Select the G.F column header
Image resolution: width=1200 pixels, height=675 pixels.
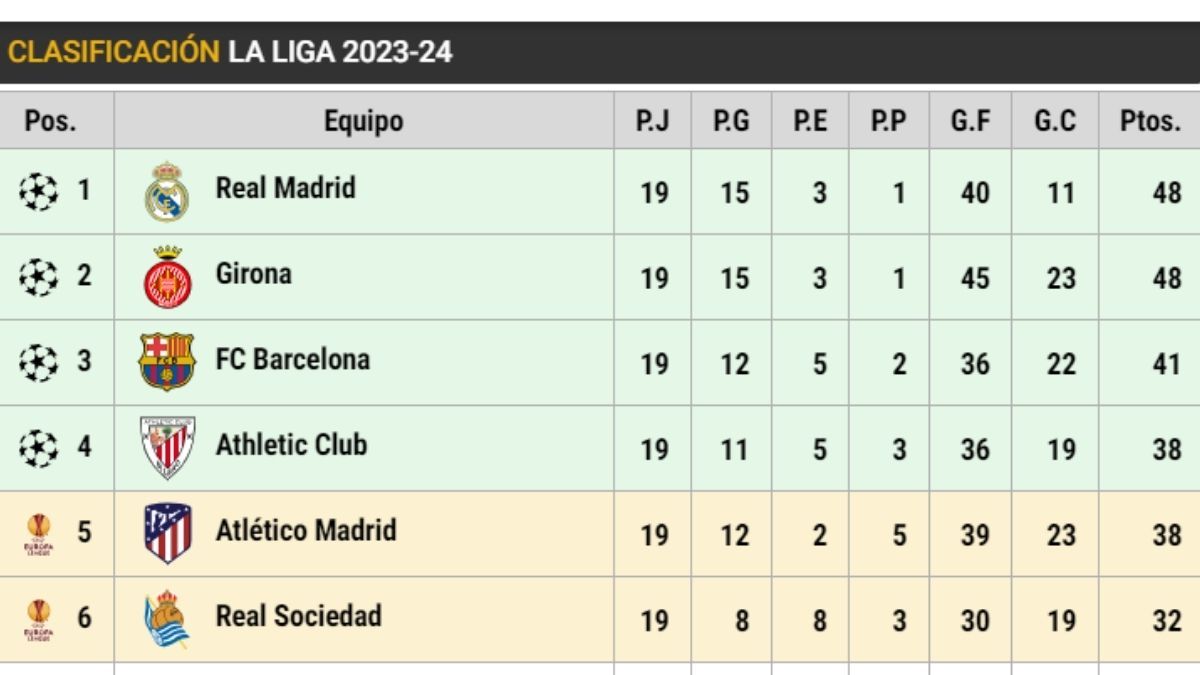(970, 121)
